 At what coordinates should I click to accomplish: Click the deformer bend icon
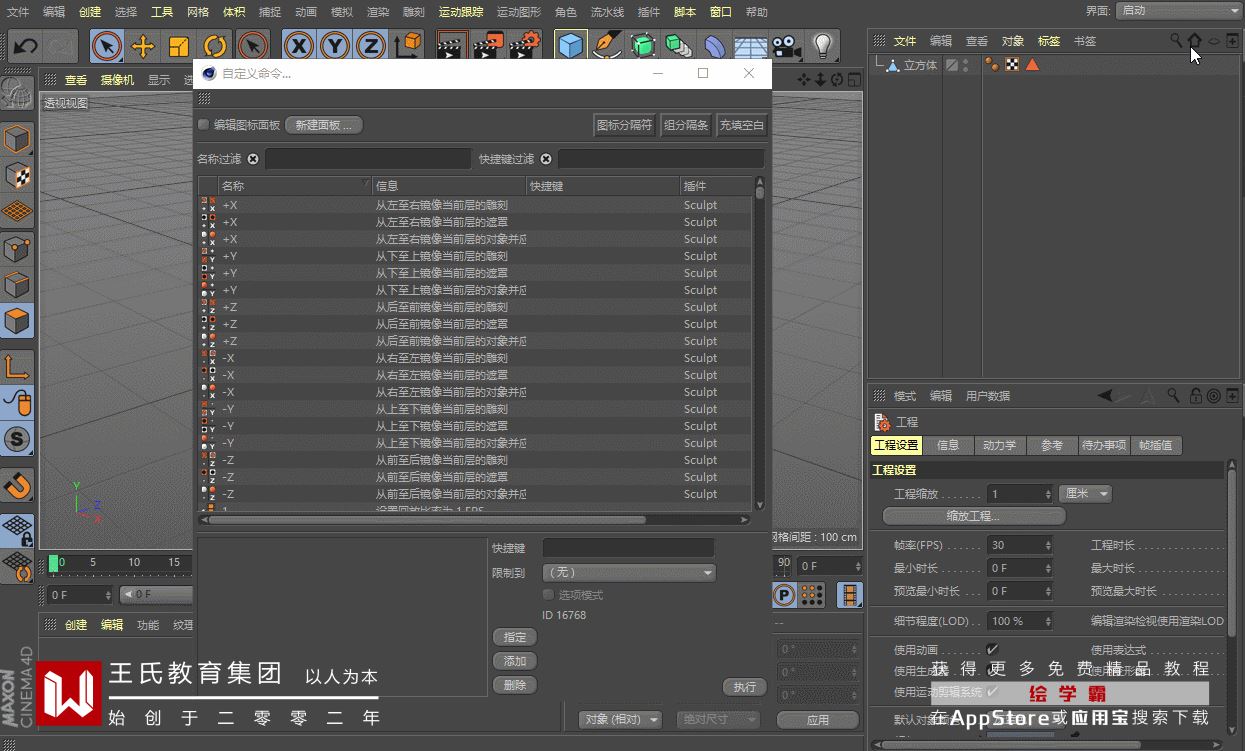coord(714,46)
